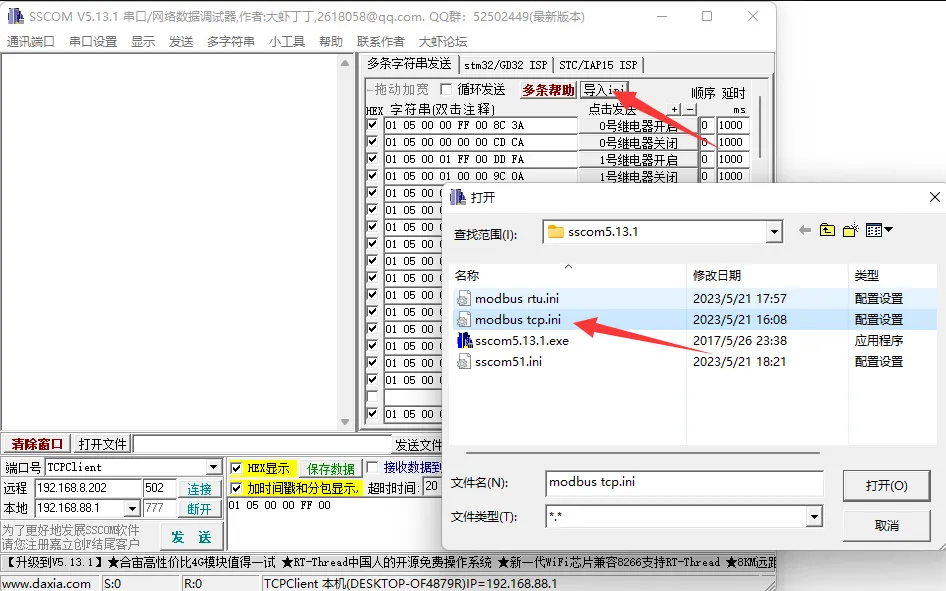
Task: Click the 打开(O) button to open the file
Action: click(x=886, y=485)
